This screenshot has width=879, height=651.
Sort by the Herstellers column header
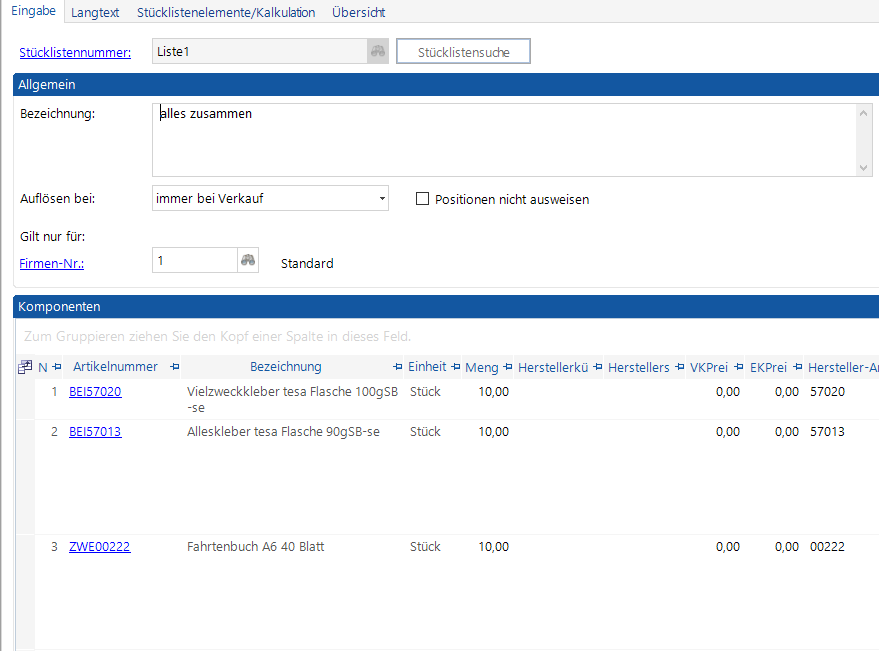click(x=639, y=368)
